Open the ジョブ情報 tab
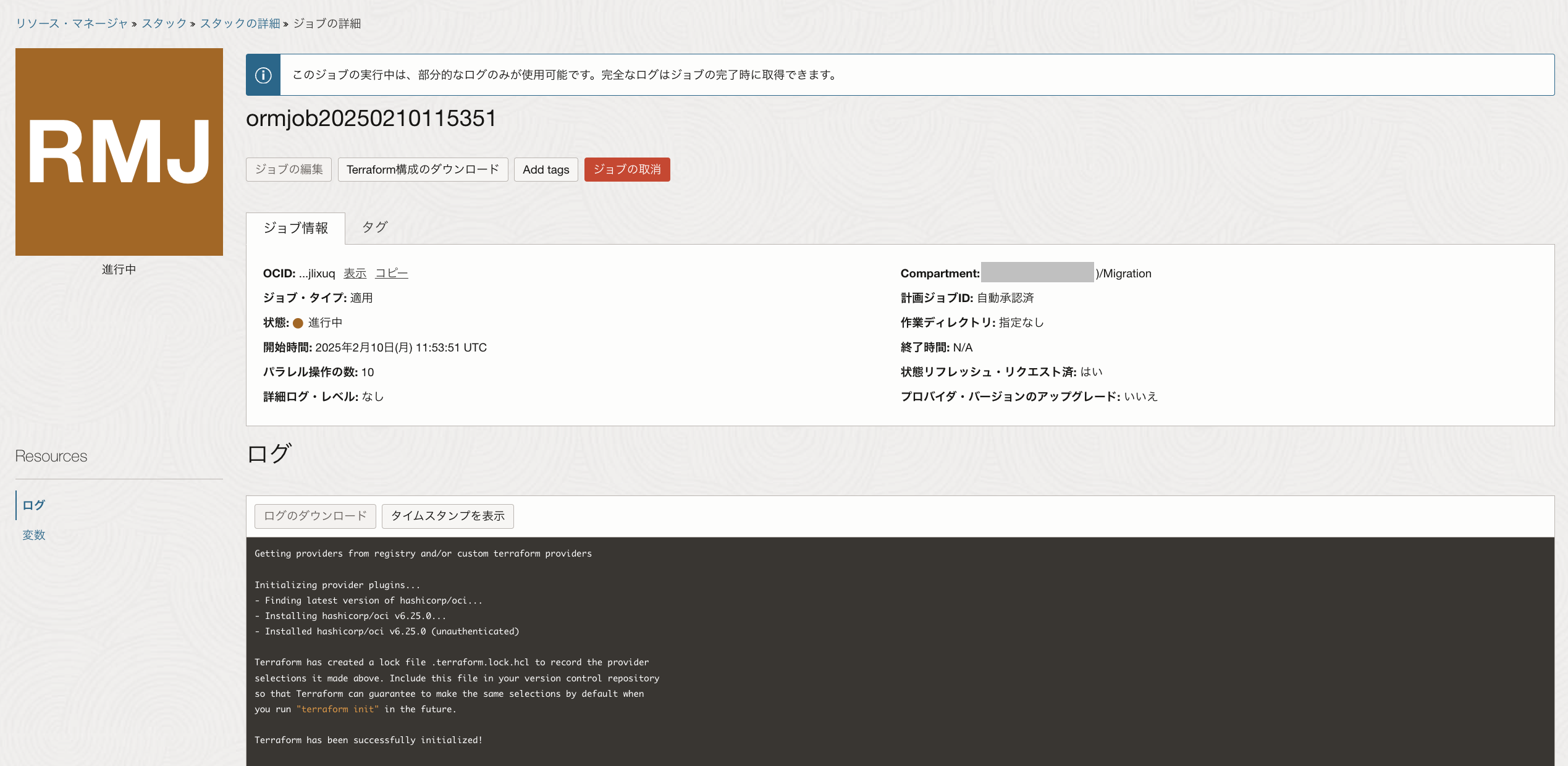1568x766 pixels. [295, 228]
